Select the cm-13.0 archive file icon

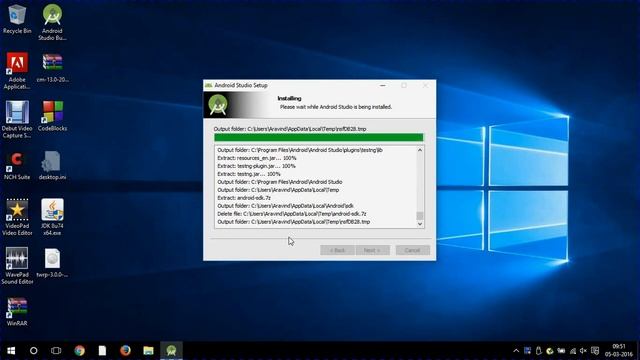[52, 68]
